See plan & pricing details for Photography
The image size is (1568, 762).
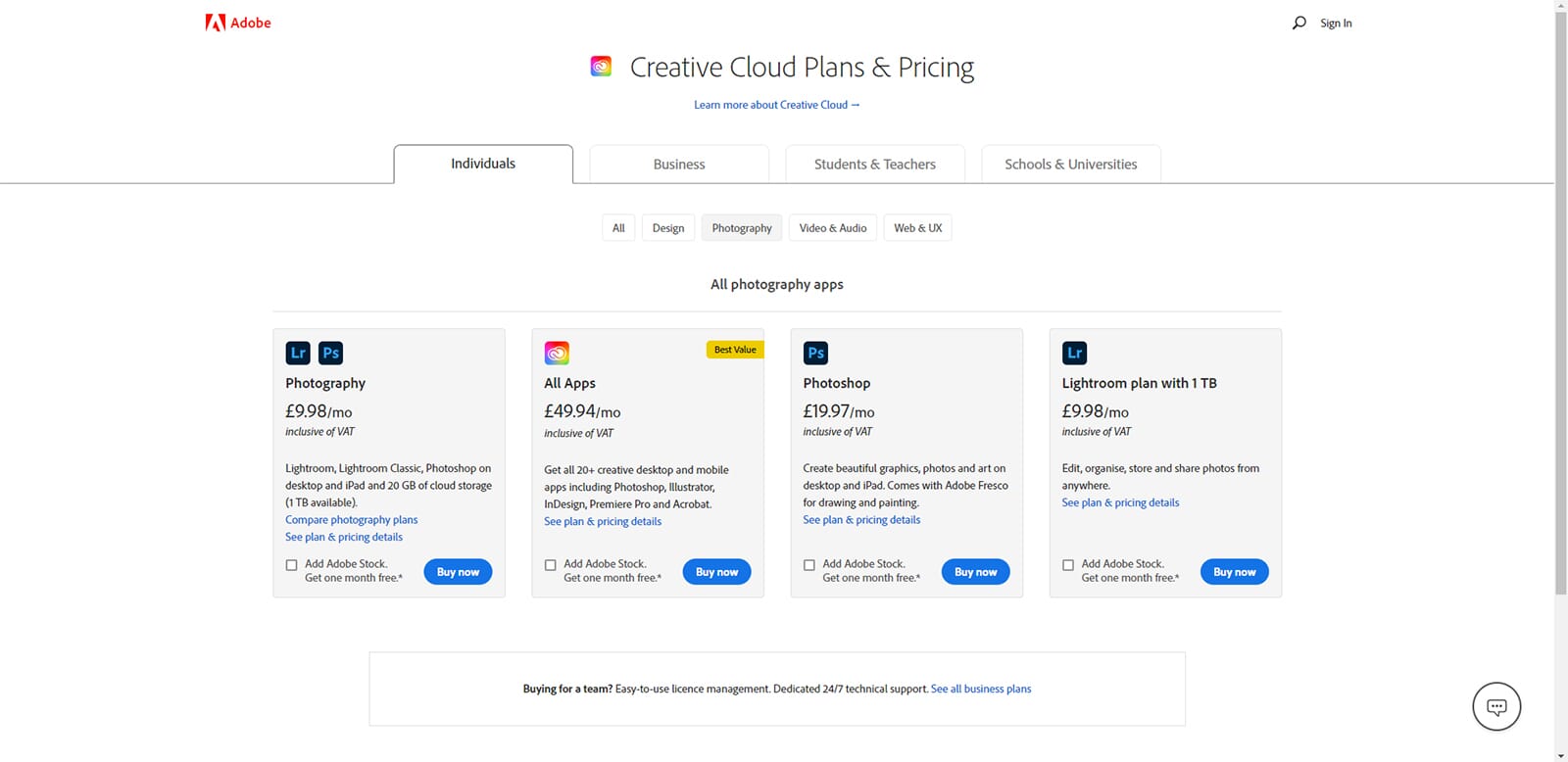(x=344, y=537)
